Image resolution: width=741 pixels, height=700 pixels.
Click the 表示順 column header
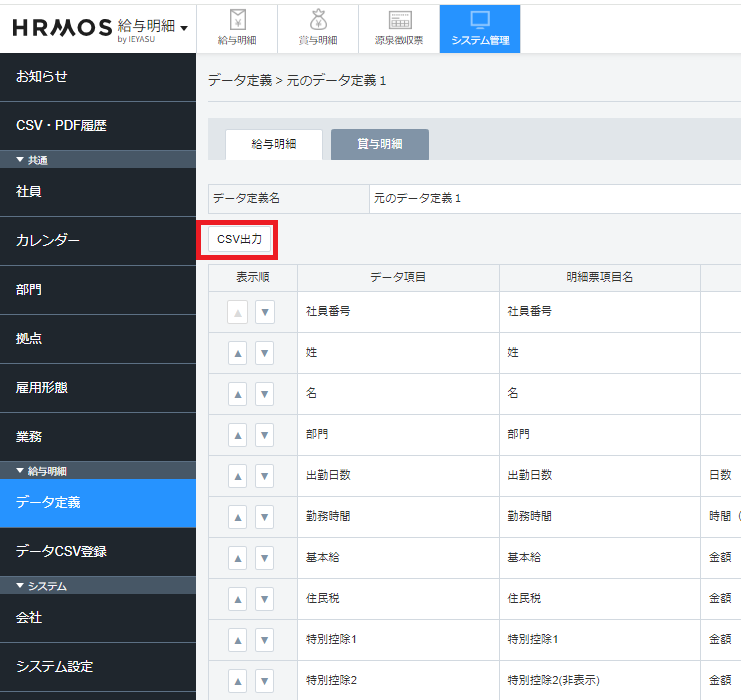253,277
